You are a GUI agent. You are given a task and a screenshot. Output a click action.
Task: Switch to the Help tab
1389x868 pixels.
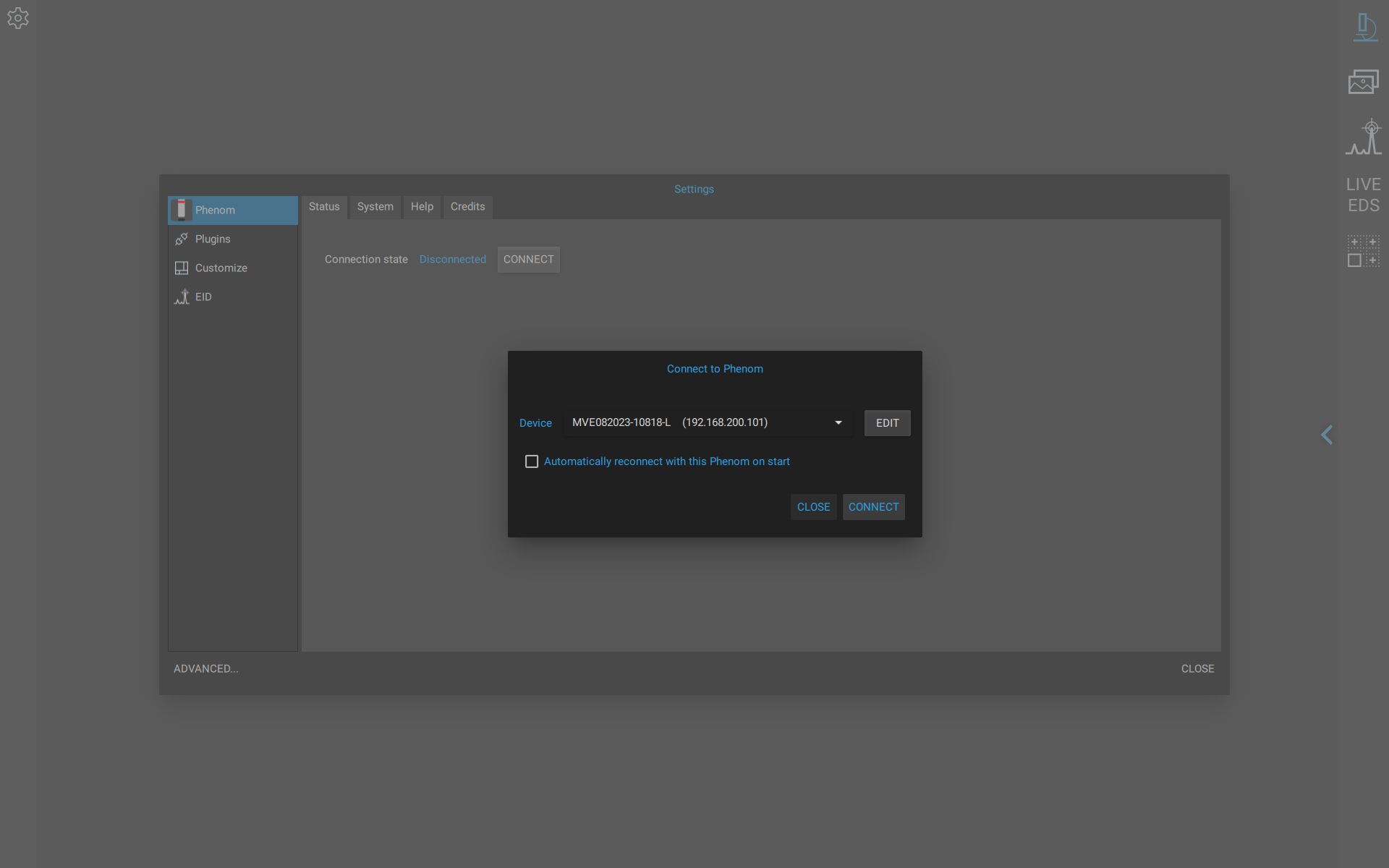[422, 207]
